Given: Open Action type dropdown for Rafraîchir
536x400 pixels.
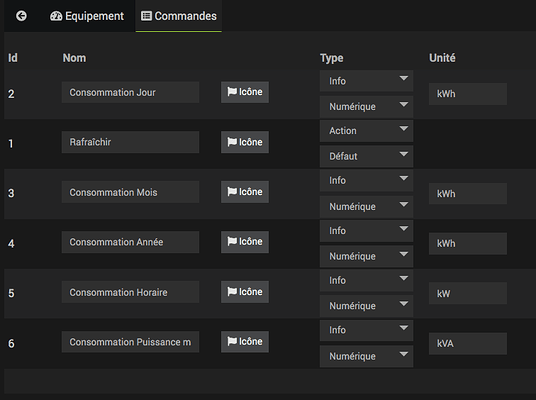Looking at the screenshot, I should coord(366,131).
